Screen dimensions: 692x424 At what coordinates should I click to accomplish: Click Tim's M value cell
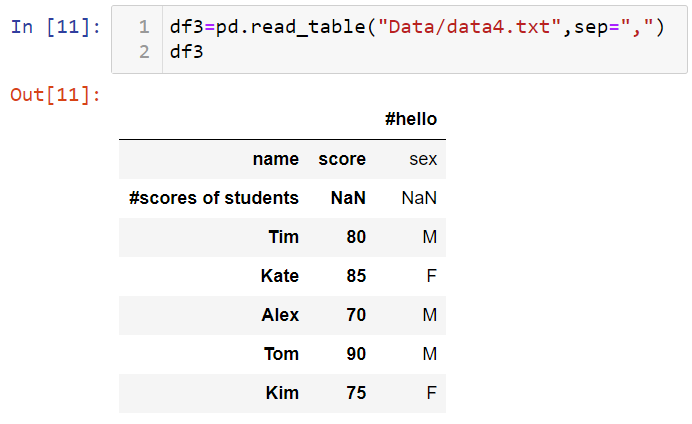coord(429,237)
